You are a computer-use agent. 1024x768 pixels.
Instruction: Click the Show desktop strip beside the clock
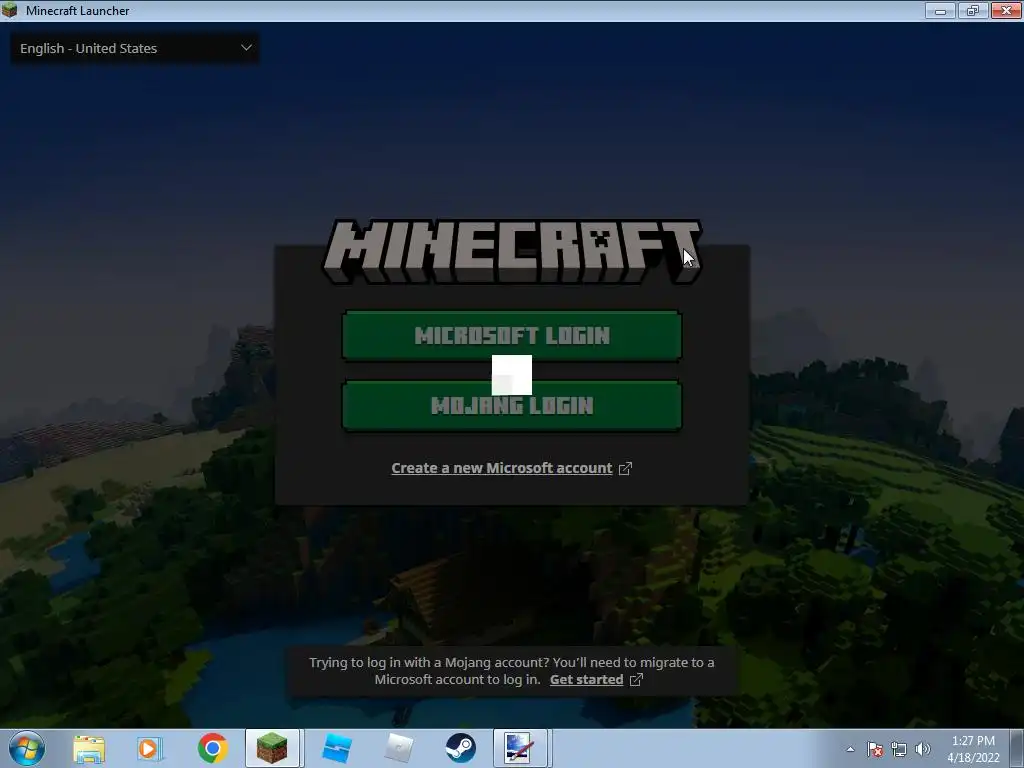click(x=1018, y=748)
